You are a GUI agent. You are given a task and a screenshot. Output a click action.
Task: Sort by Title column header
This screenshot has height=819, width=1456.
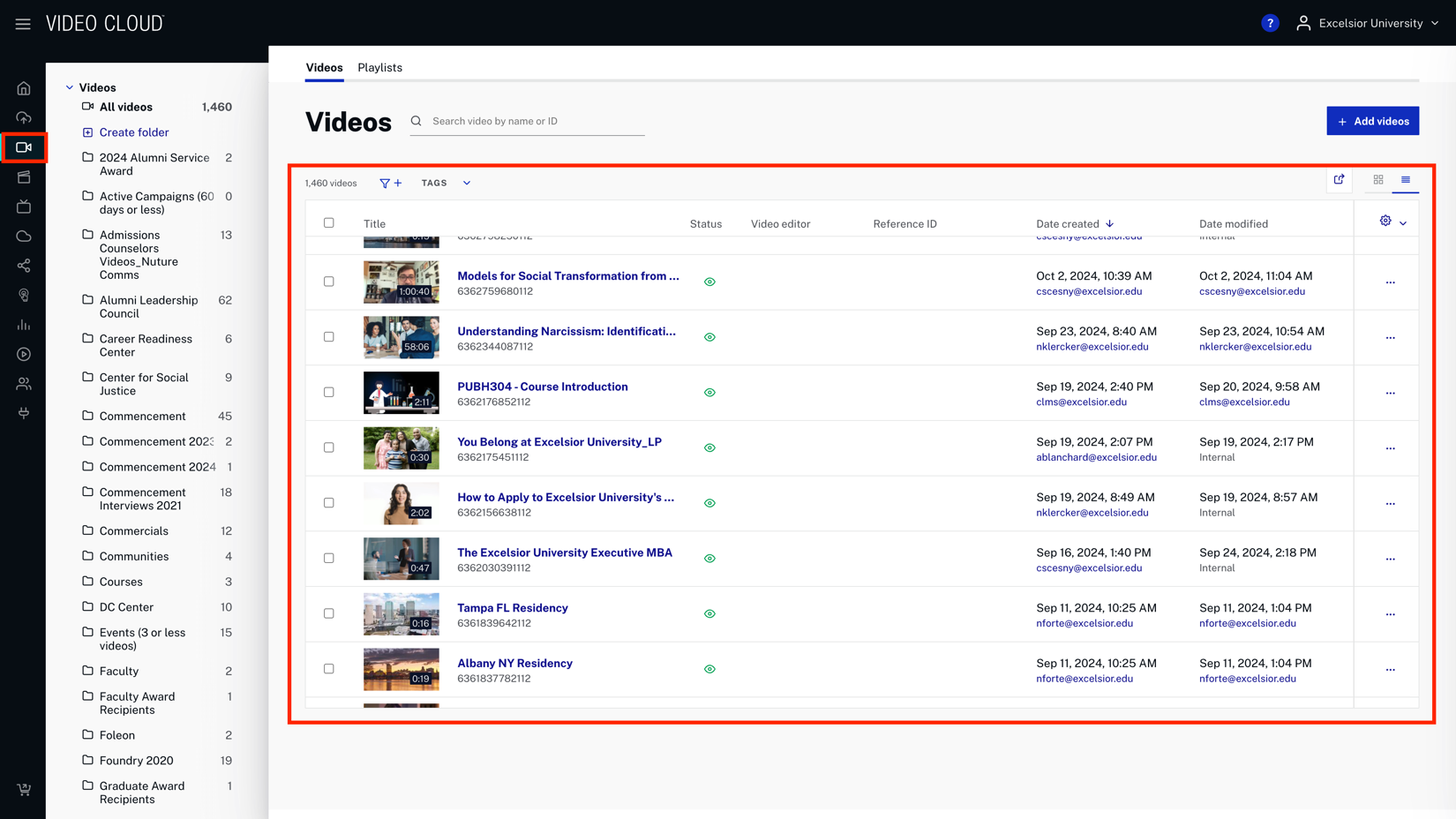point(374,224)
